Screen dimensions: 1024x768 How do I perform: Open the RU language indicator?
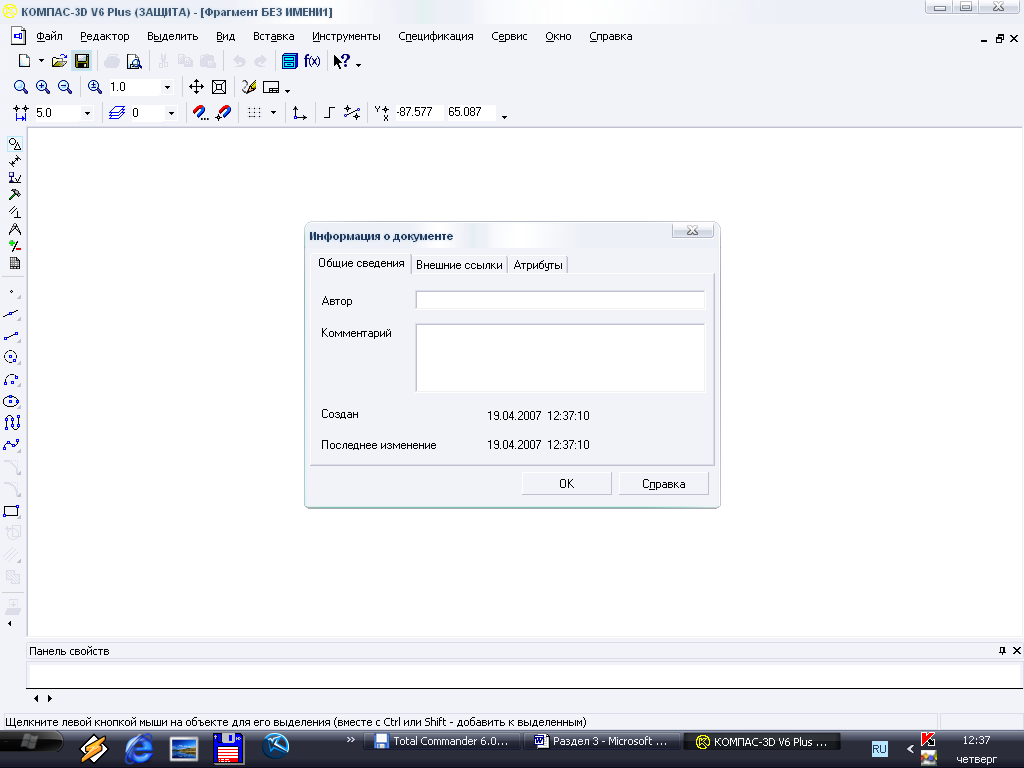pos(880,749)
